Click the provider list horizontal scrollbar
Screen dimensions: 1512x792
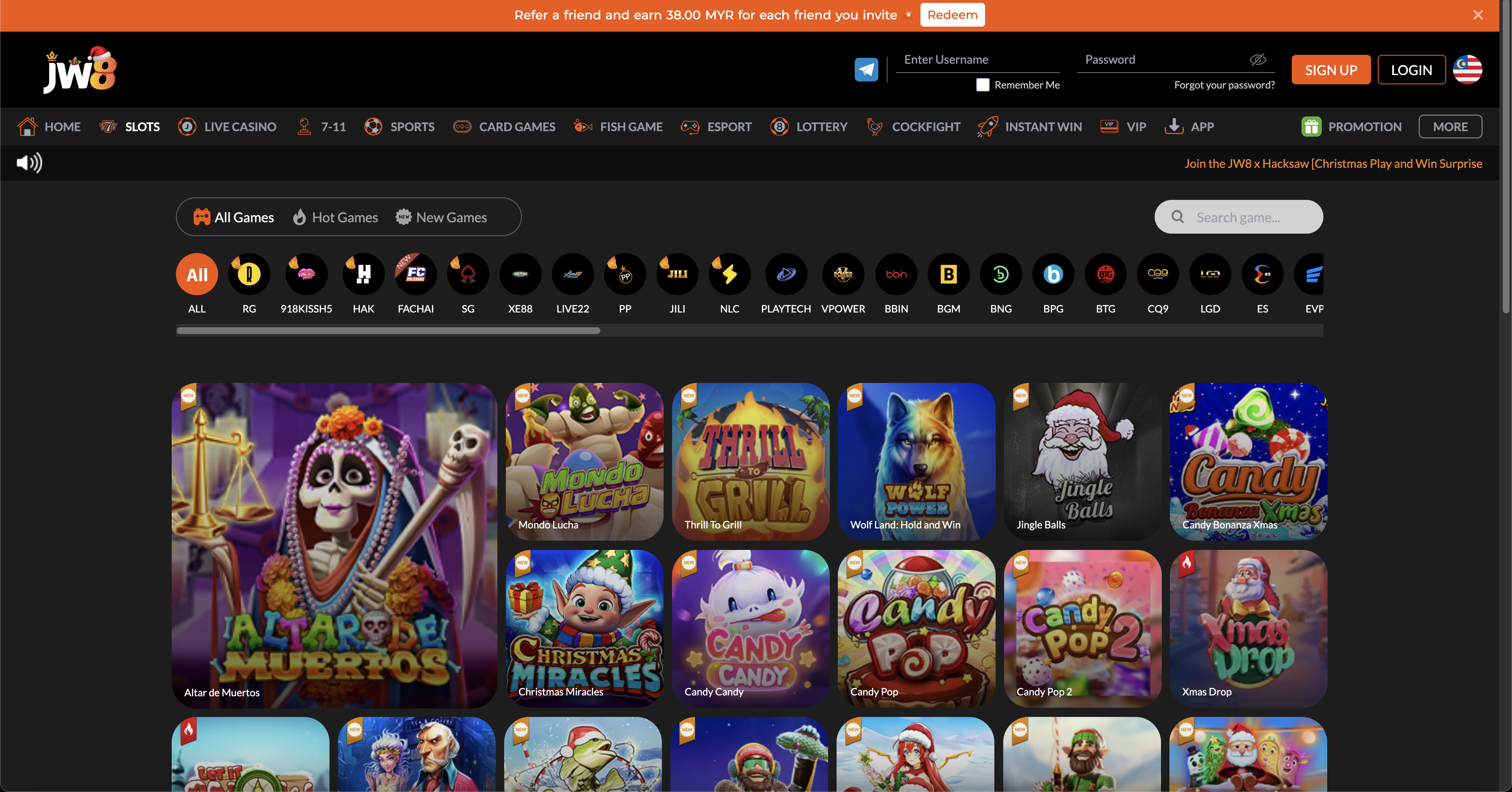(388, 331)
